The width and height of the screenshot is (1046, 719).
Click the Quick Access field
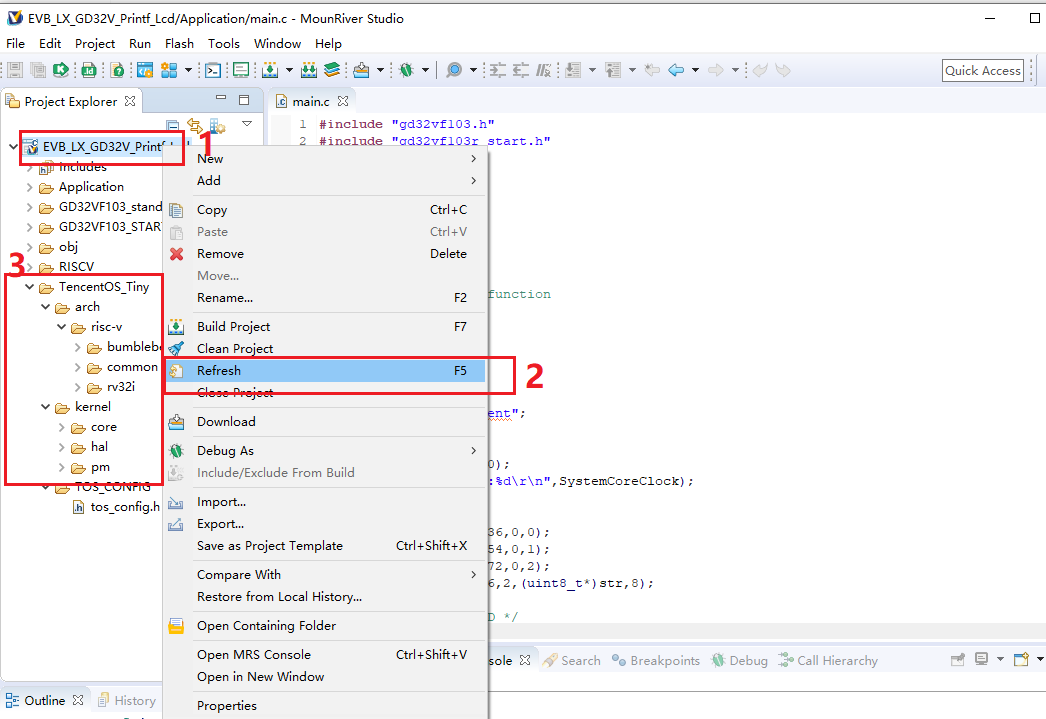tap(983, 71)
